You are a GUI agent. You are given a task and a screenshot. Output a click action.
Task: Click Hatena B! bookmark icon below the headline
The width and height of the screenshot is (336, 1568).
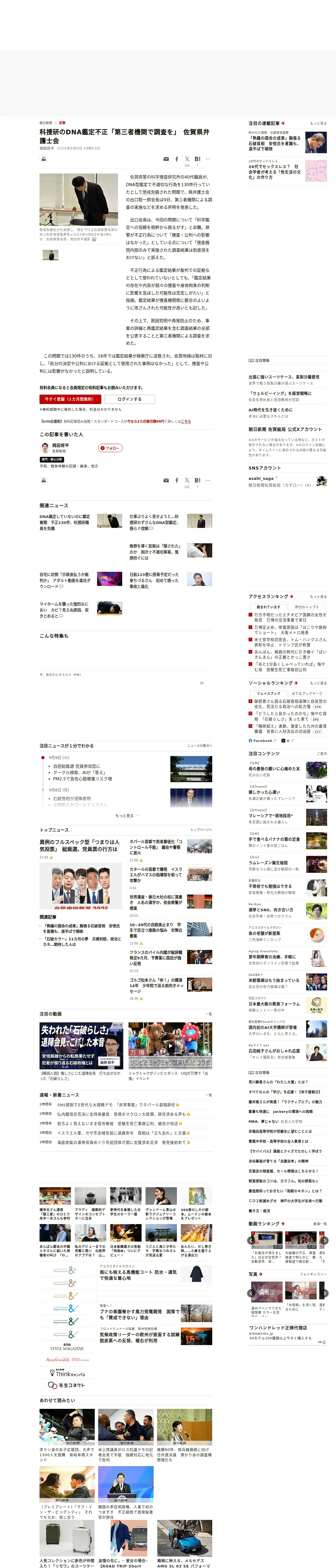pos(198,159)
